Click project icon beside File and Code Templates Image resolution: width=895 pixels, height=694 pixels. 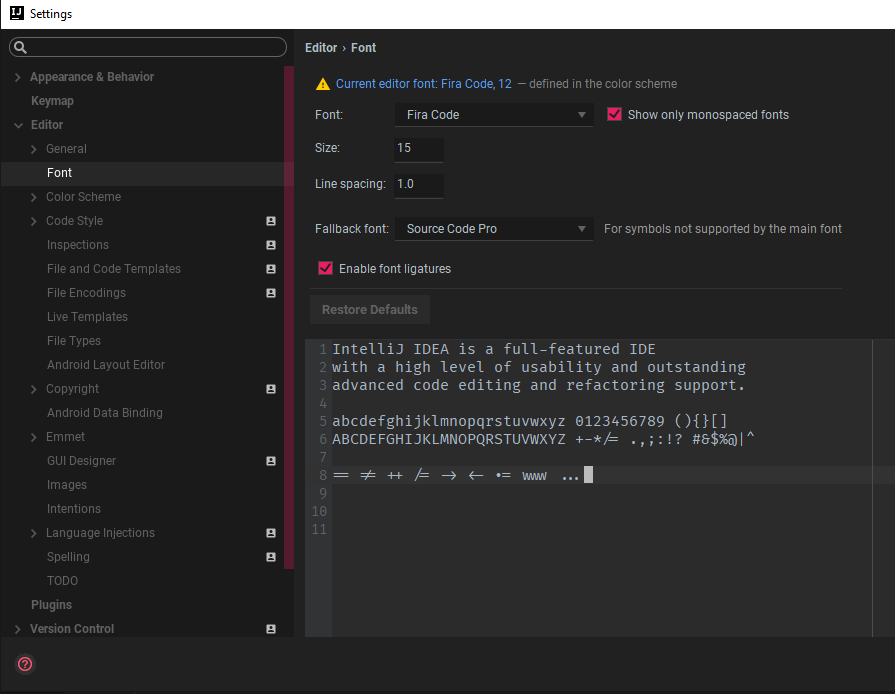[x=271, y=269]
